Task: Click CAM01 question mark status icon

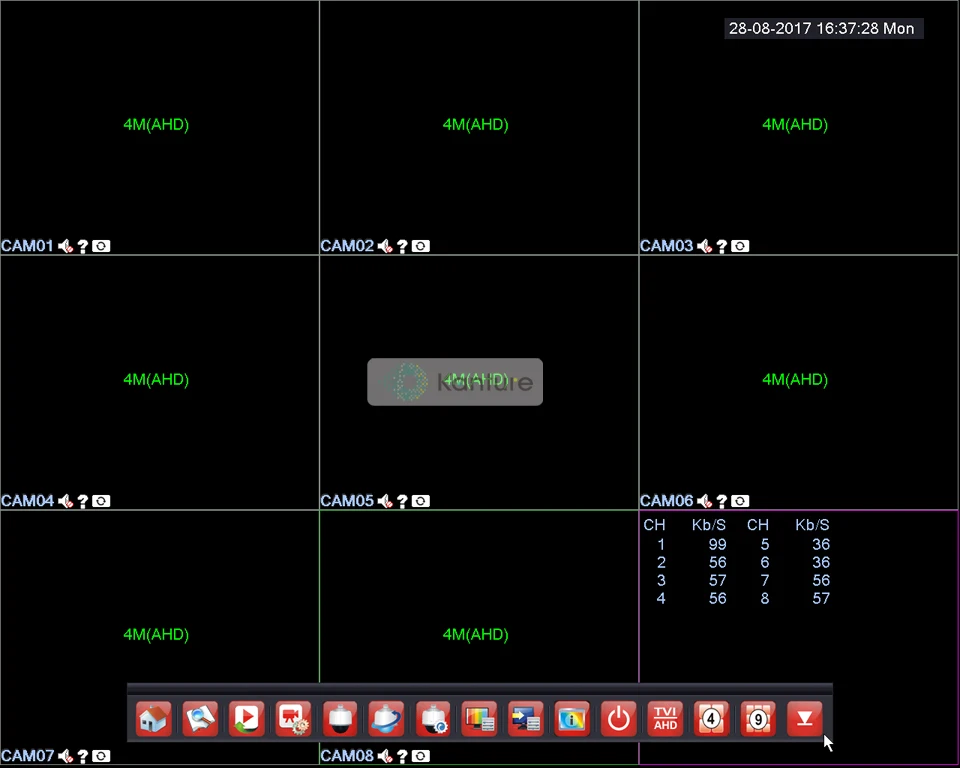Action: click(83, 246)
